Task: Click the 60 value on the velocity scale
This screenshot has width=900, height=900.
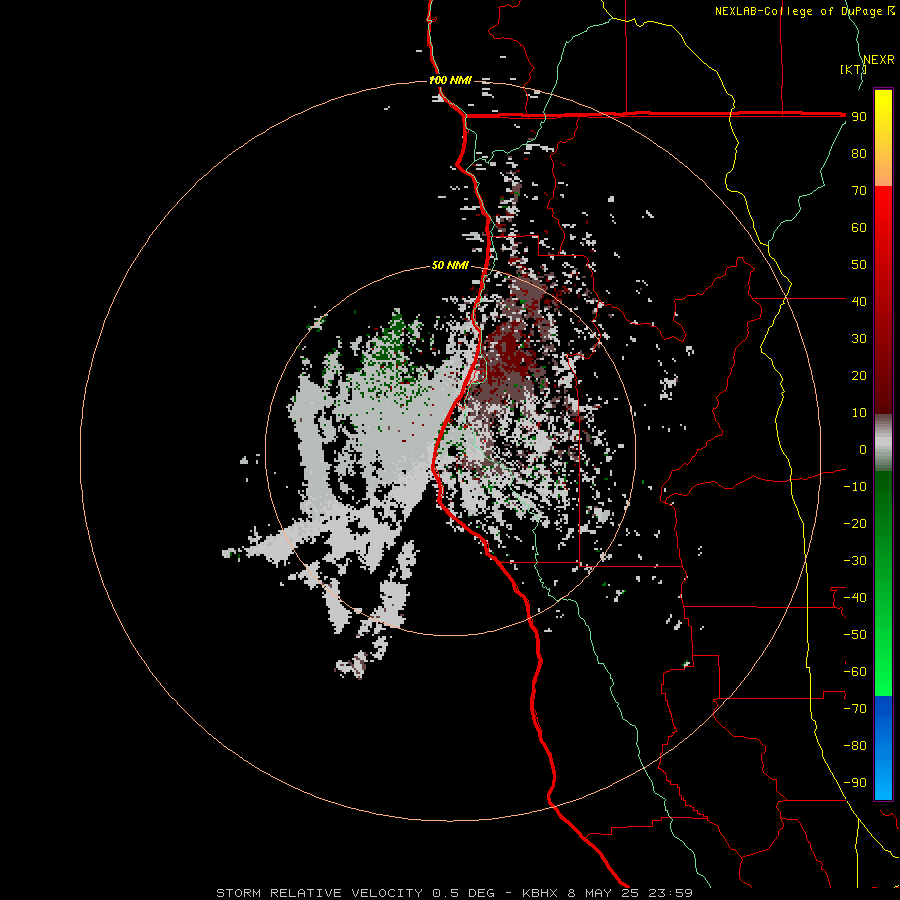Action: 859,228
